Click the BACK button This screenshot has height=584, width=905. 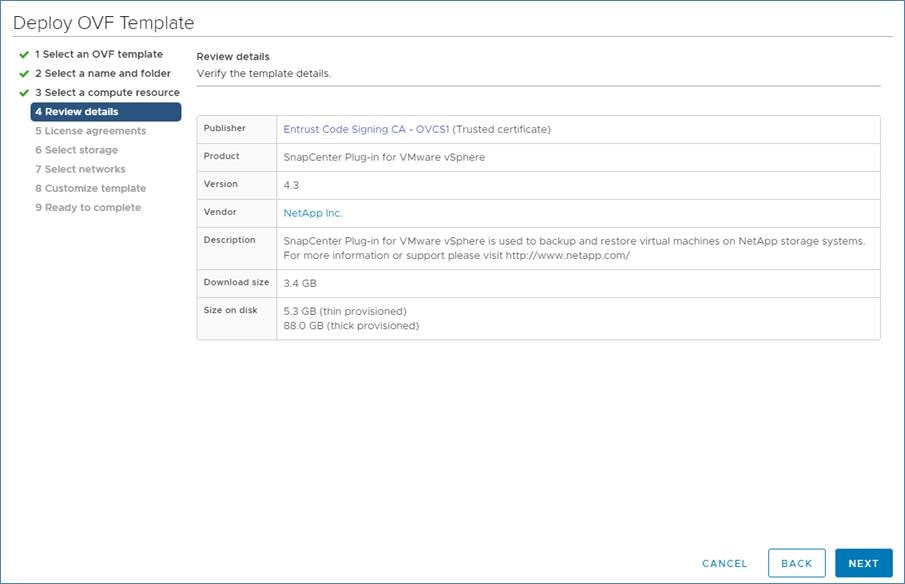click(796, 563)
